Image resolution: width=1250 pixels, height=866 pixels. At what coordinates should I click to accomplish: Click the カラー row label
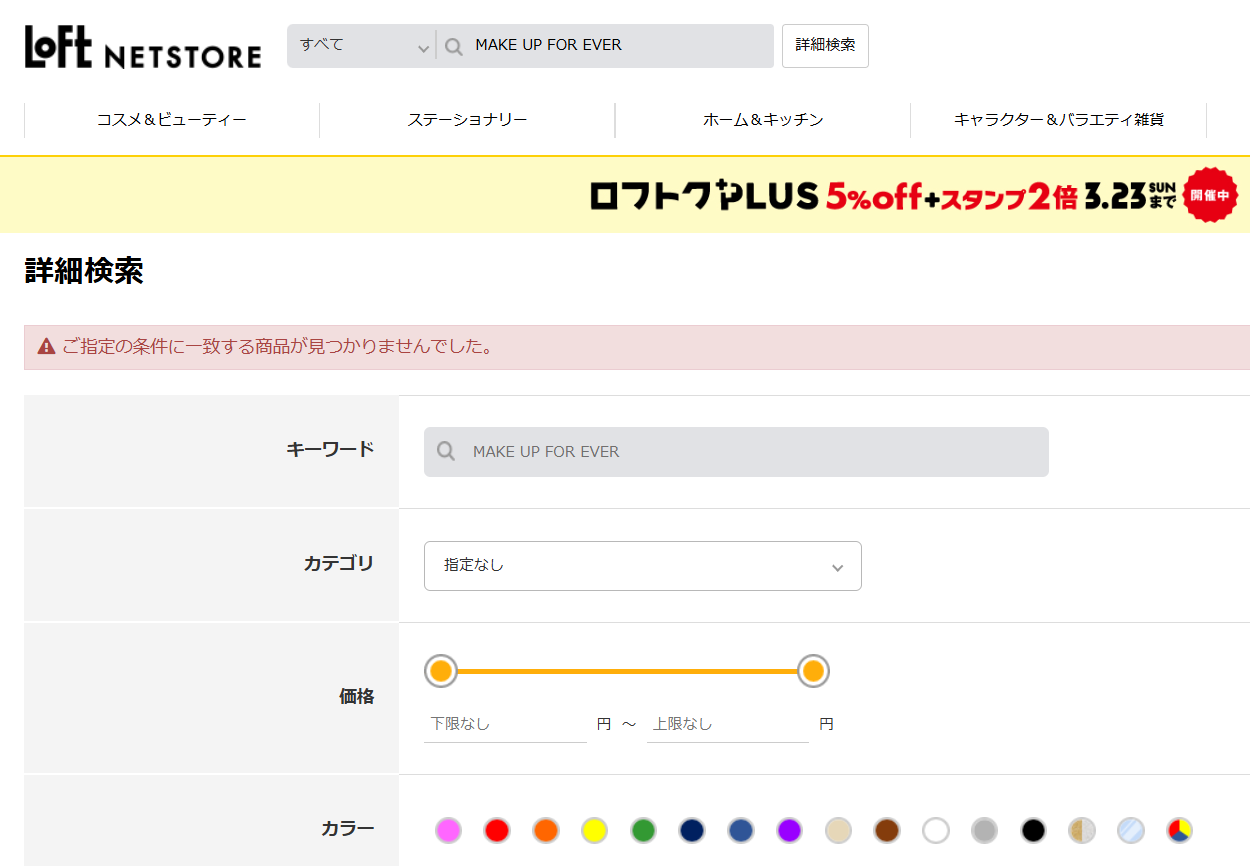click(x=348, y=829)
